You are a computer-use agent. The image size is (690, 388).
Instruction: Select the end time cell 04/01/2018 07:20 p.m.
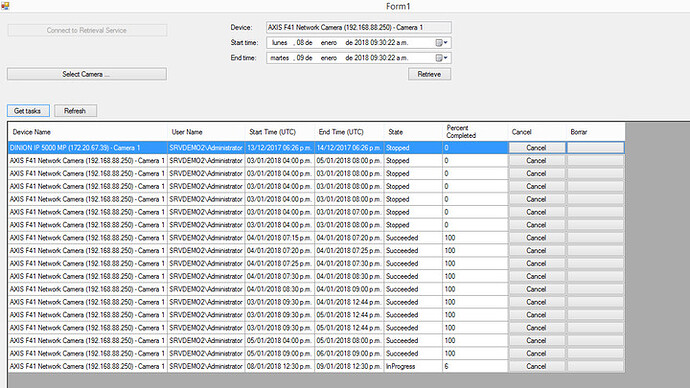click(349, 238)
